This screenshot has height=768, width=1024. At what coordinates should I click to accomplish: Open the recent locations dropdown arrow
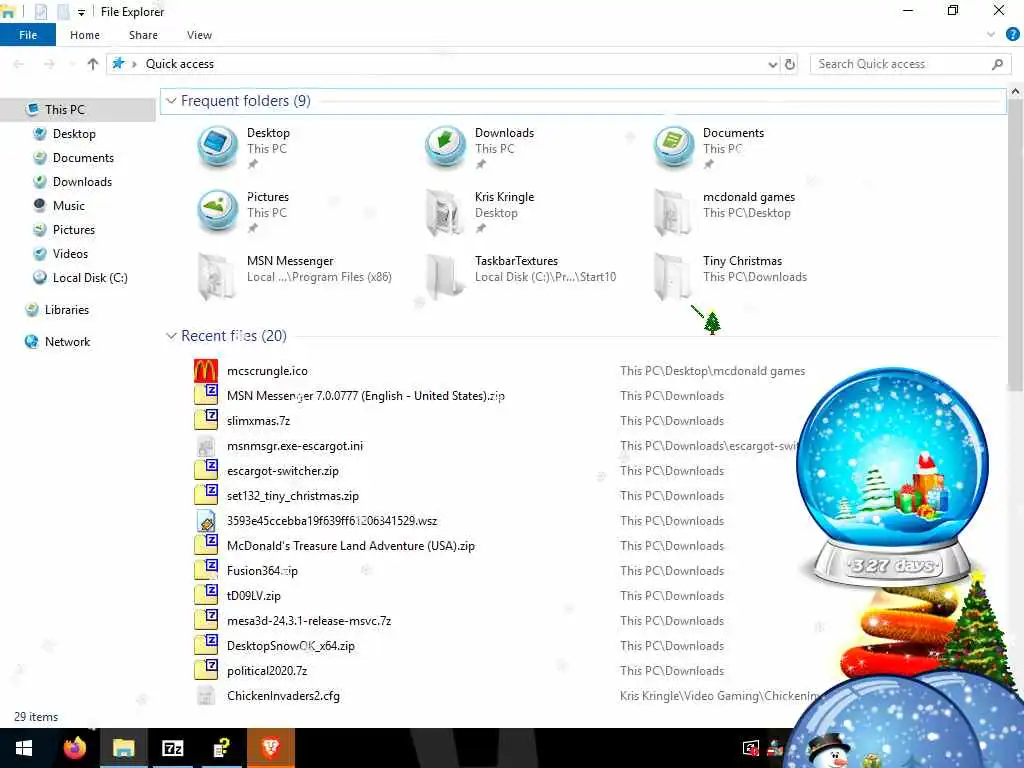pyautogui.click(x=72, y=64)
